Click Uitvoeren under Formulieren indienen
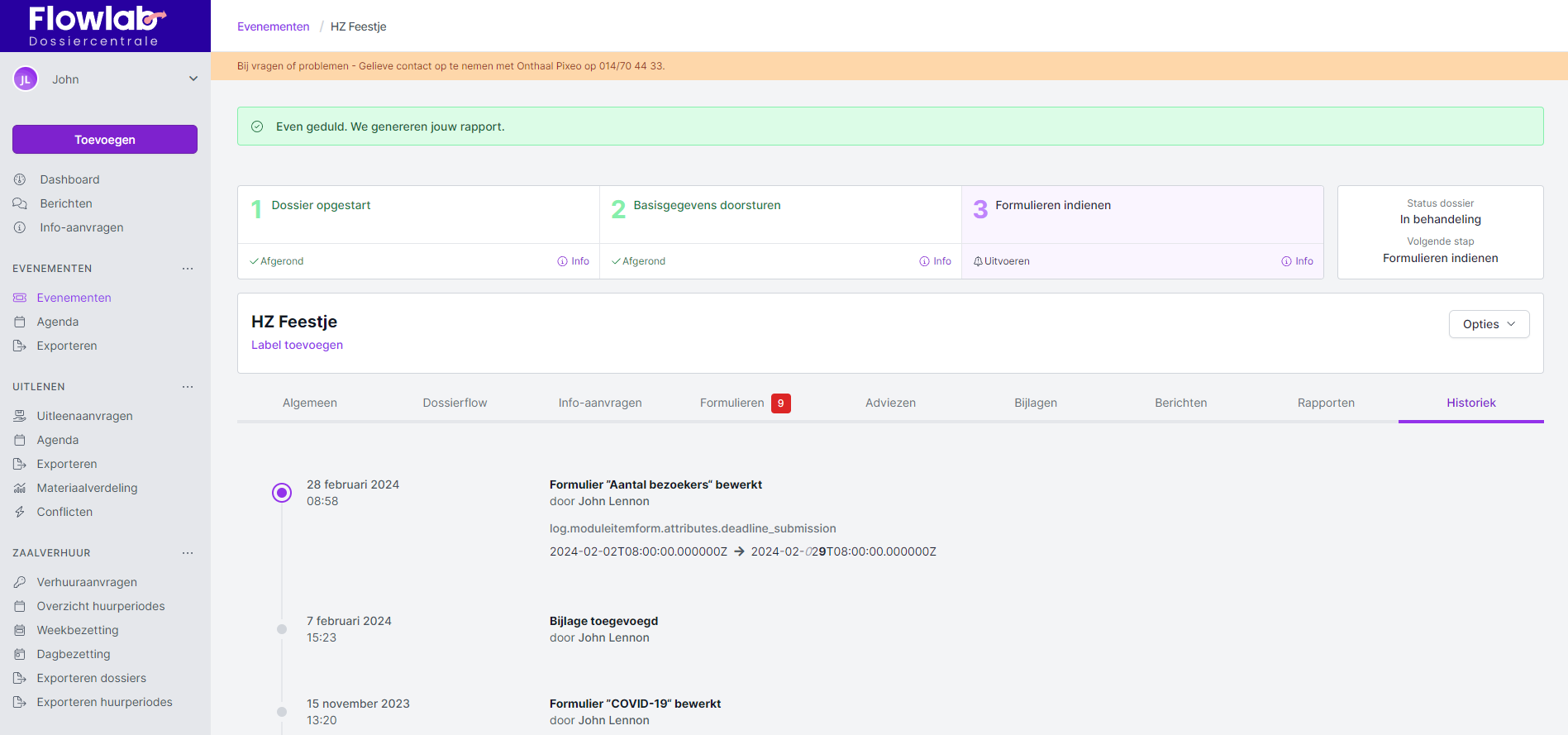1568x735 pixels. [1002, 261]
